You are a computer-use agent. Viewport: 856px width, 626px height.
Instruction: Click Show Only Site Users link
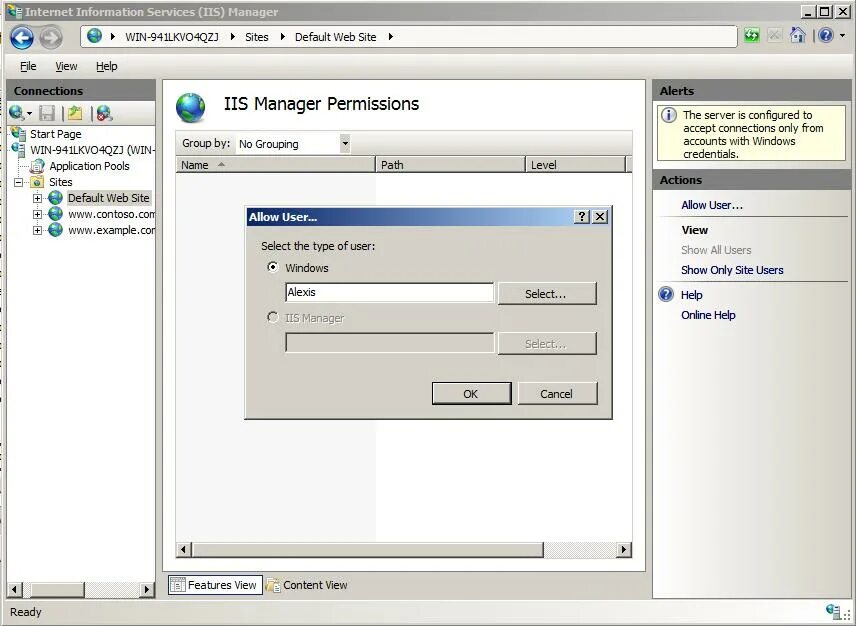coord(732,270)
